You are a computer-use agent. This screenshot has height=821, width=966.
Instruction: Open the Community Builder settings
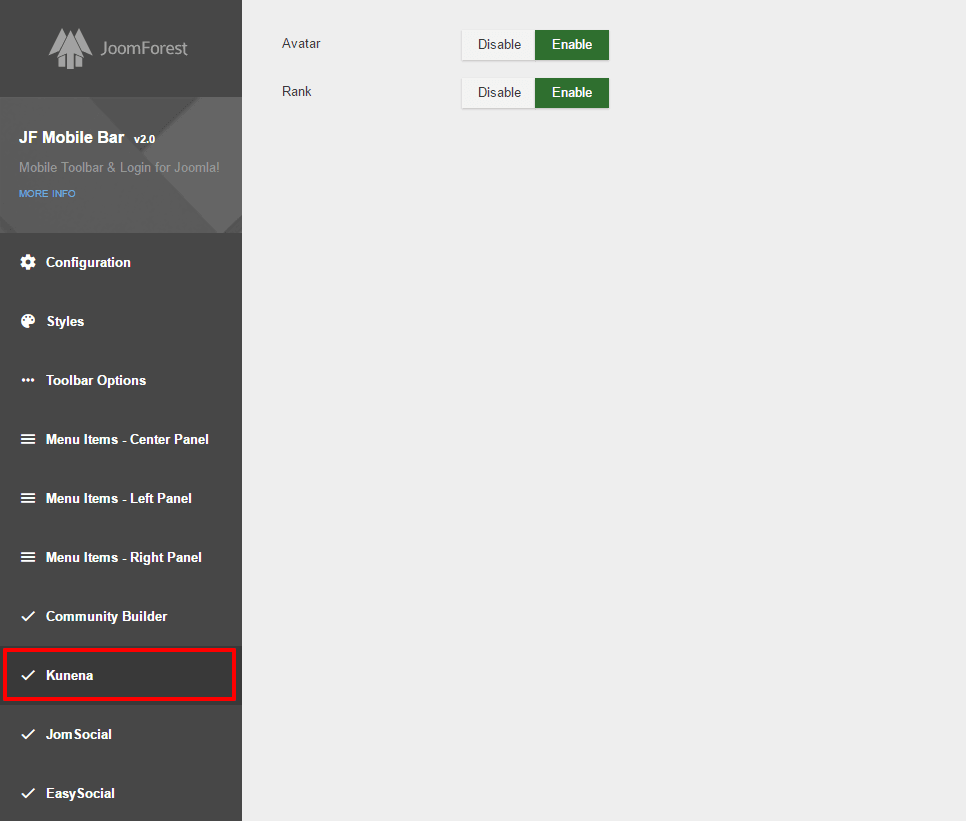click(121, 617)
